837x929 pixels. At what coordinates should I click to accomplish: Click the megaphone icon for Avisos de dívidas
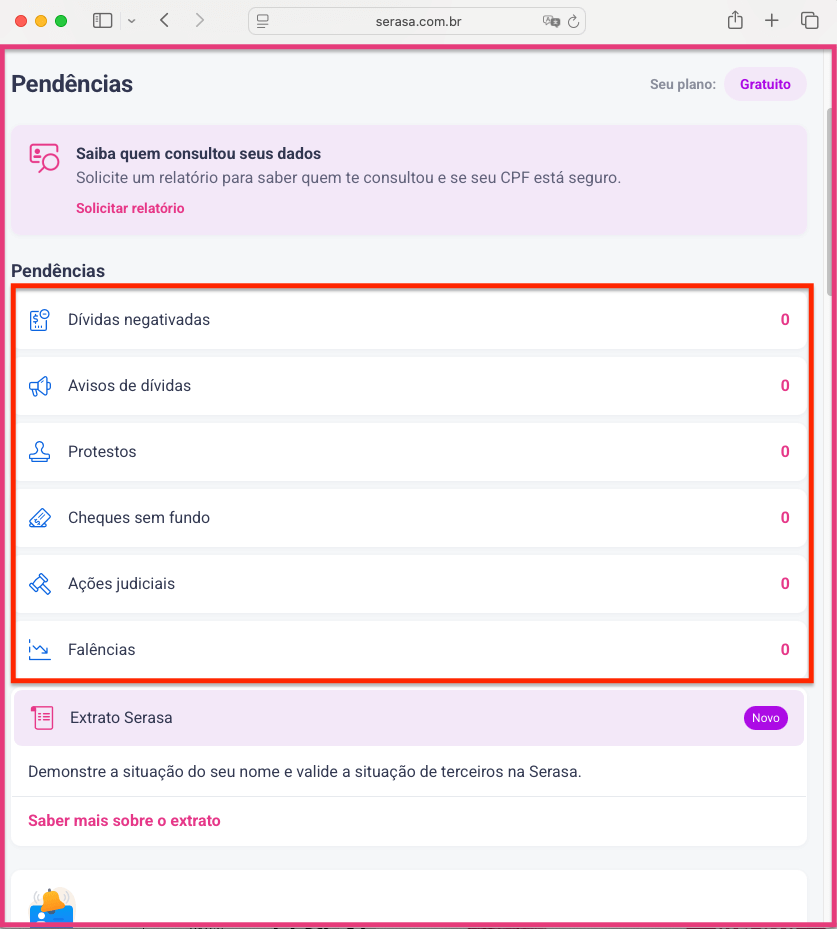click(x=40, y=386)
